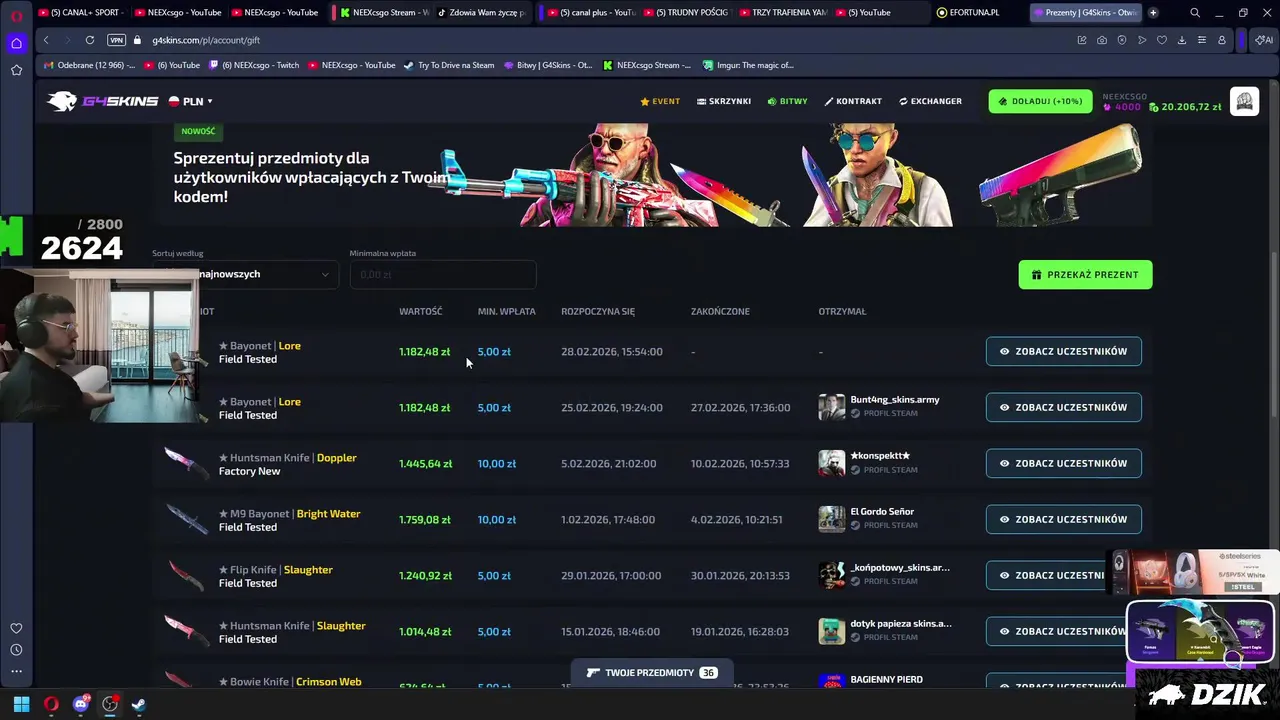This screenshot has height=720, width=1280.
Task: Expand the sort-by Od najnowszych dropdown
Action: click(244, 274)
